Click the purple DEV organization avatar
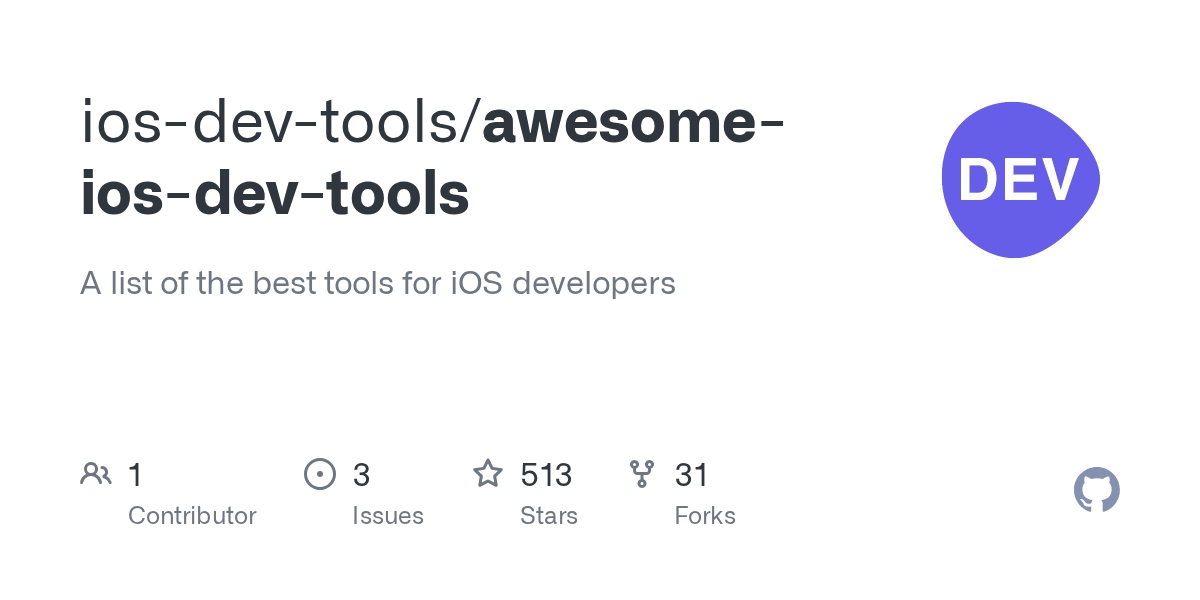Image resolution: width=1200 pixels, height=600 pixels. [x=1021, y=179]
